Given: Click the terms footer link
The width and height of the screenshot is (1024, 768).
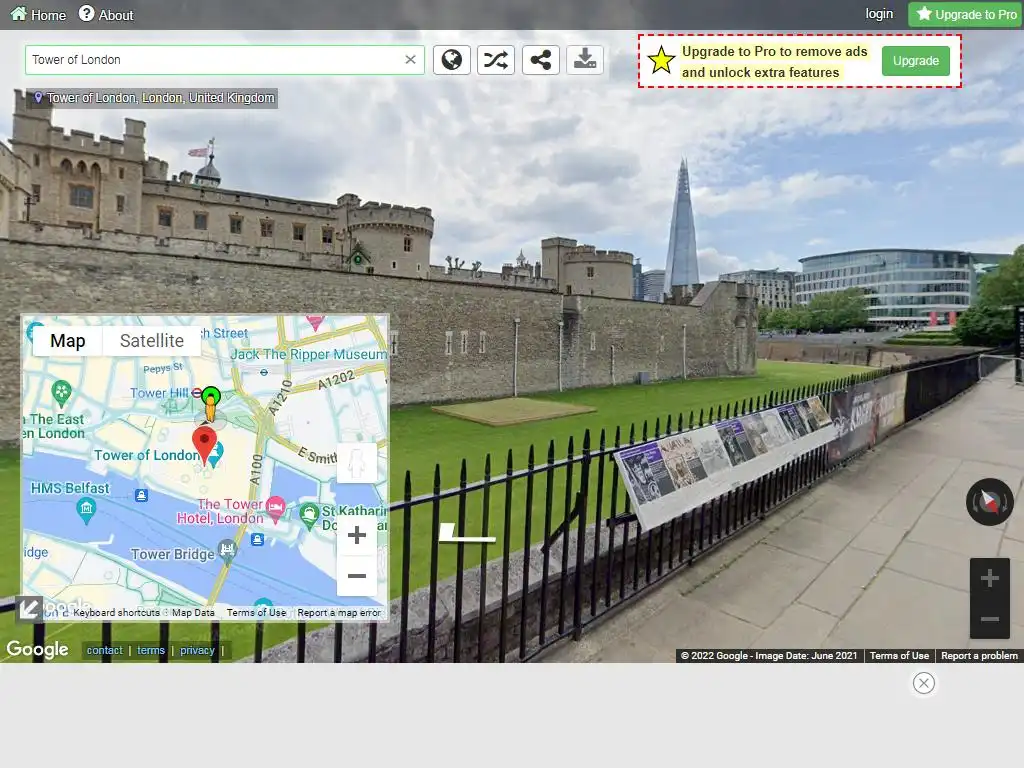Looking at the screenshot, I should point(151,650).
